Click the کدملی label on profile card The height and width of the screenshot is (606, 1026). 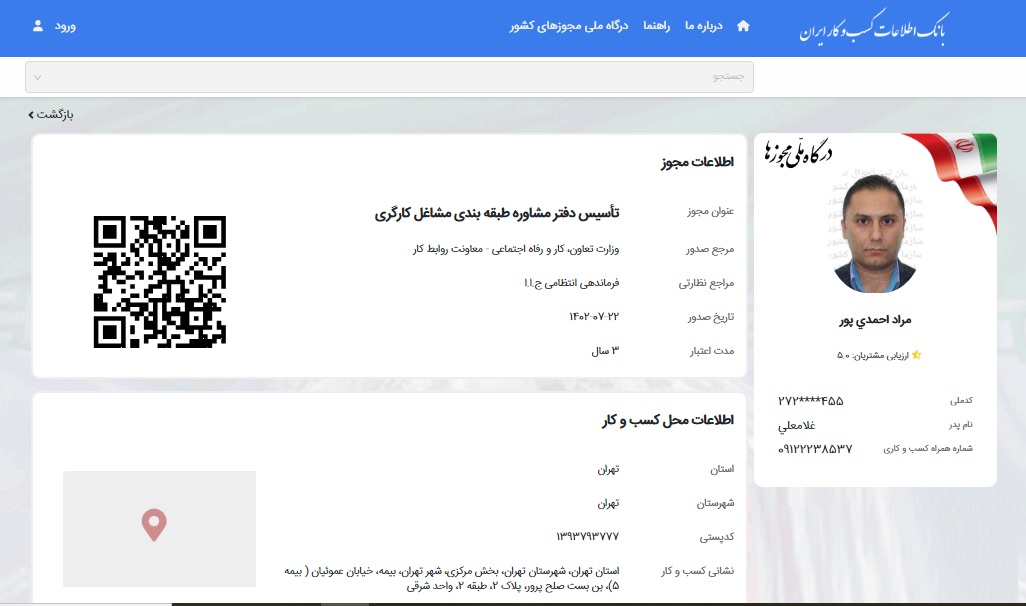click(961, 400)
